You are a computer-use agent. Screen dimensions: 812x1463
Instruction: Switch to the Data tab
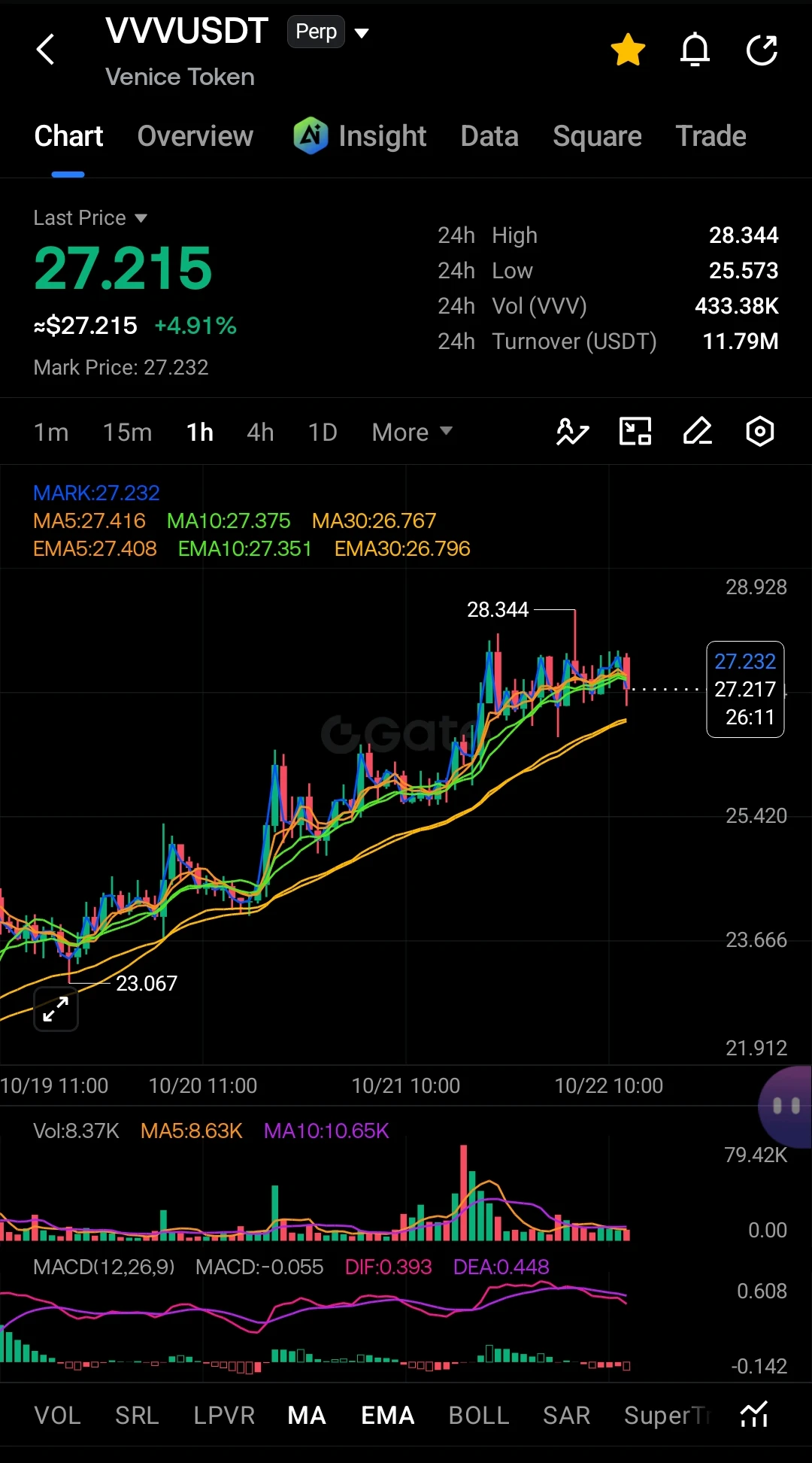pyautogui.click(x=489, y=136)
